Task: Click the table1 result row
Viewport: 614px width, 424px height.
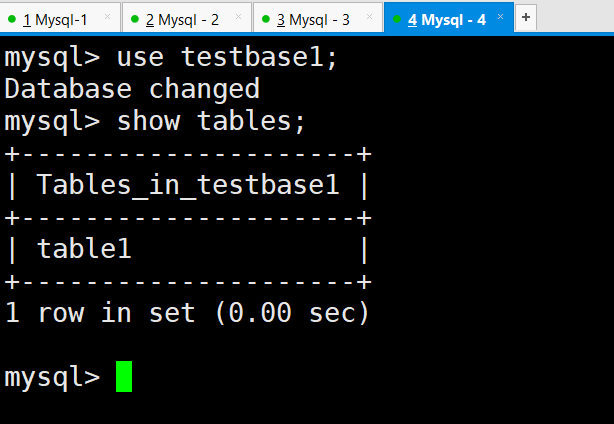Action: tap(188, 249)
